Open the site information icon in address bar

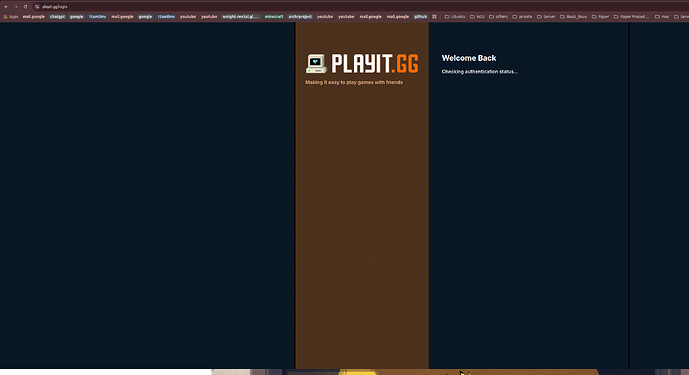tap(37, 7)
